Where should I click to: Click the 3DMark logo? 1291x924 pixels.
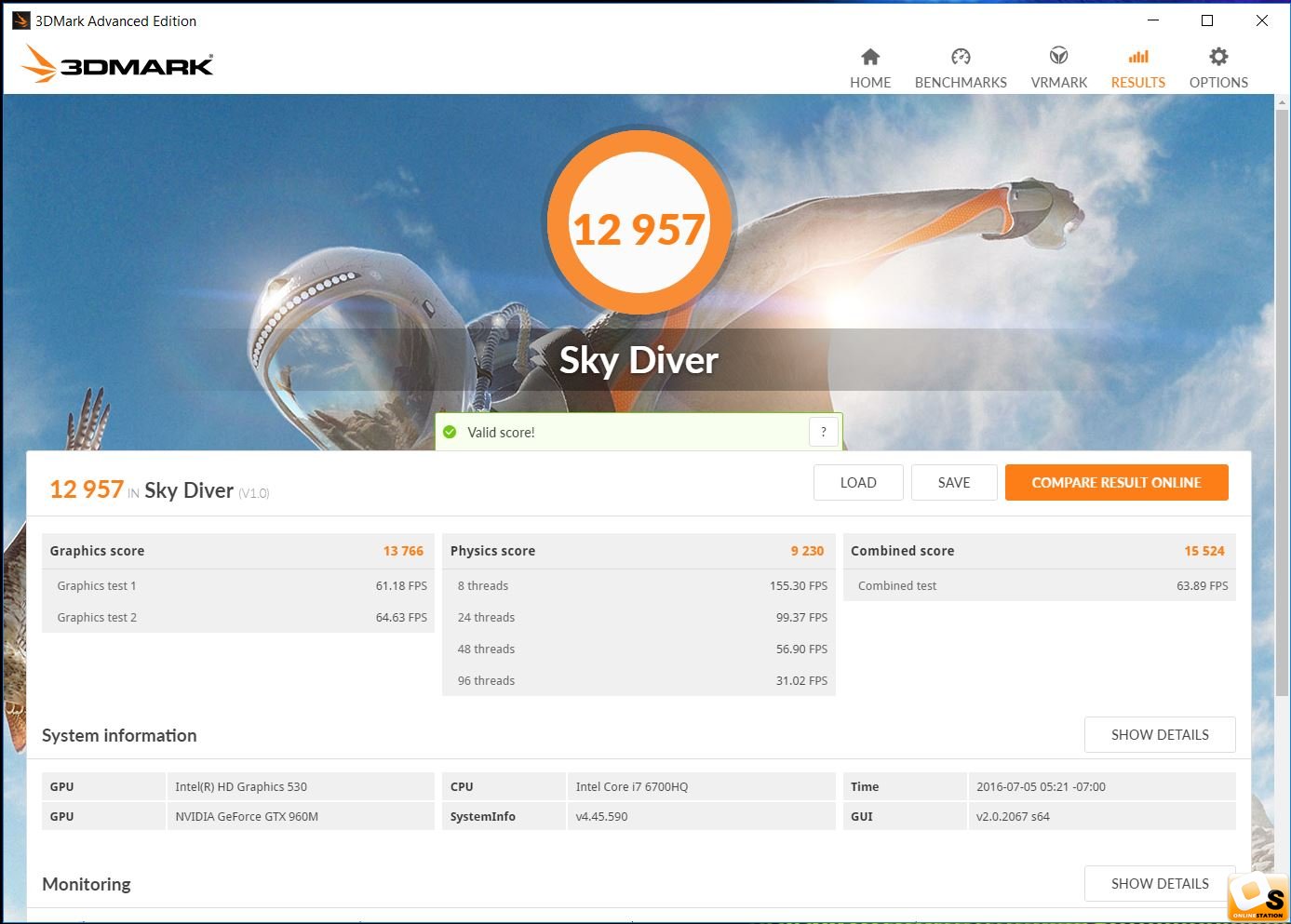(x=117, y=64)
